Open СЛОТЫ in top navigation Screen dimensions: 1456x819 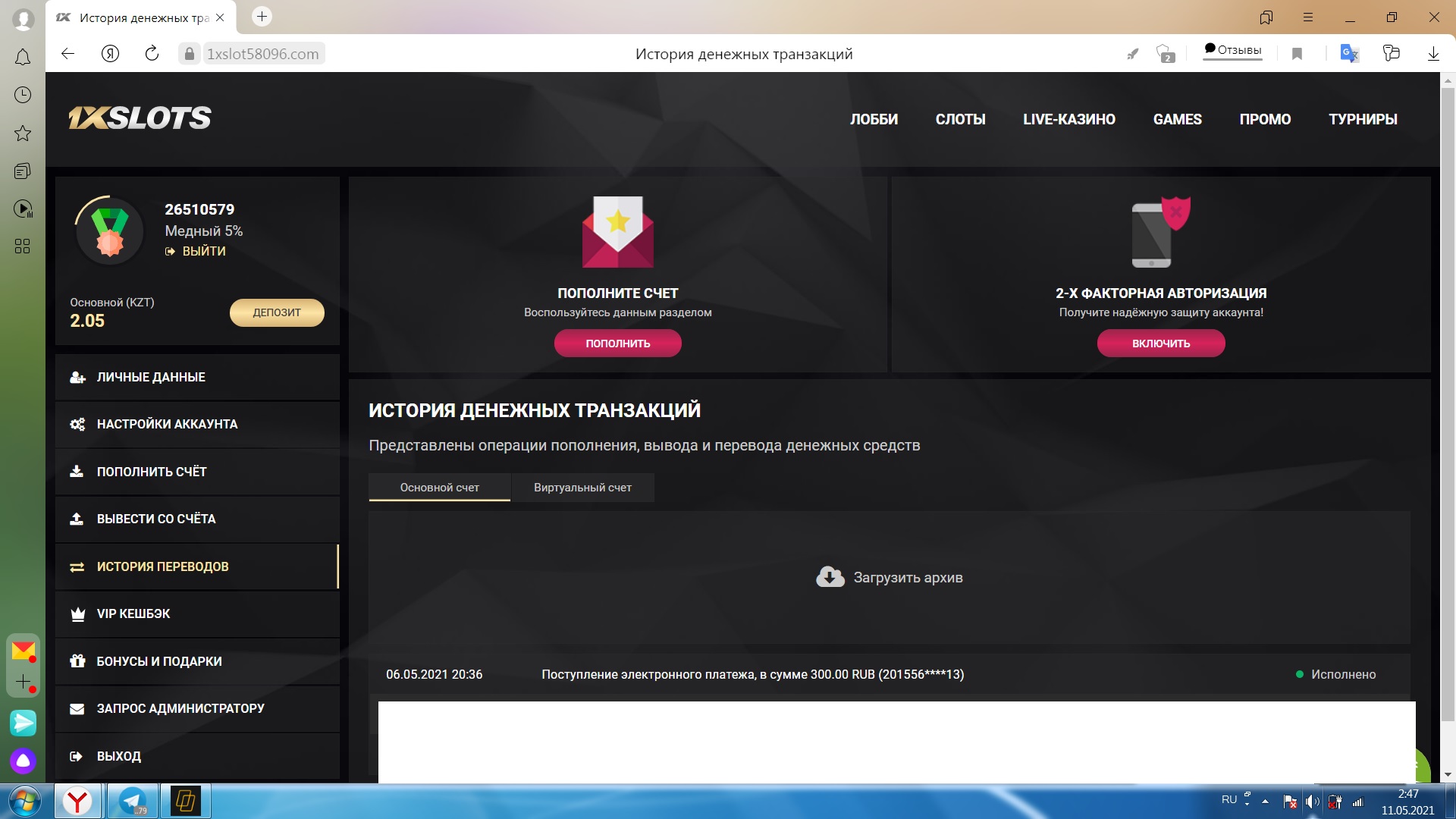960,119
